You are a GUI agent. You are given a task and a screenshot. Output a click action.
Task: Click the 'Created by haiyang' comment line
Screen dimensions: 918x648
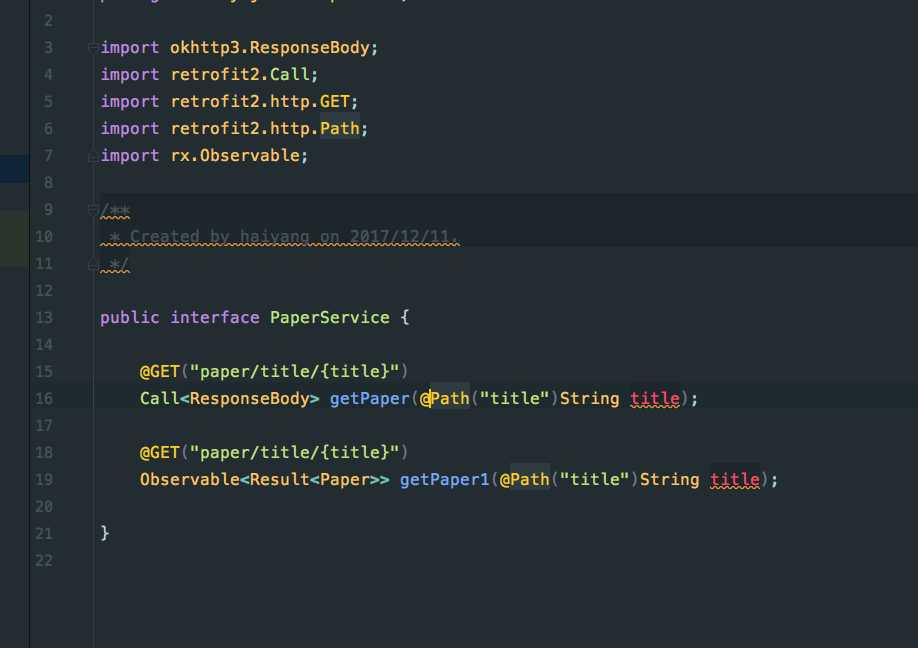pyautogui.click(x=280, y=236)
